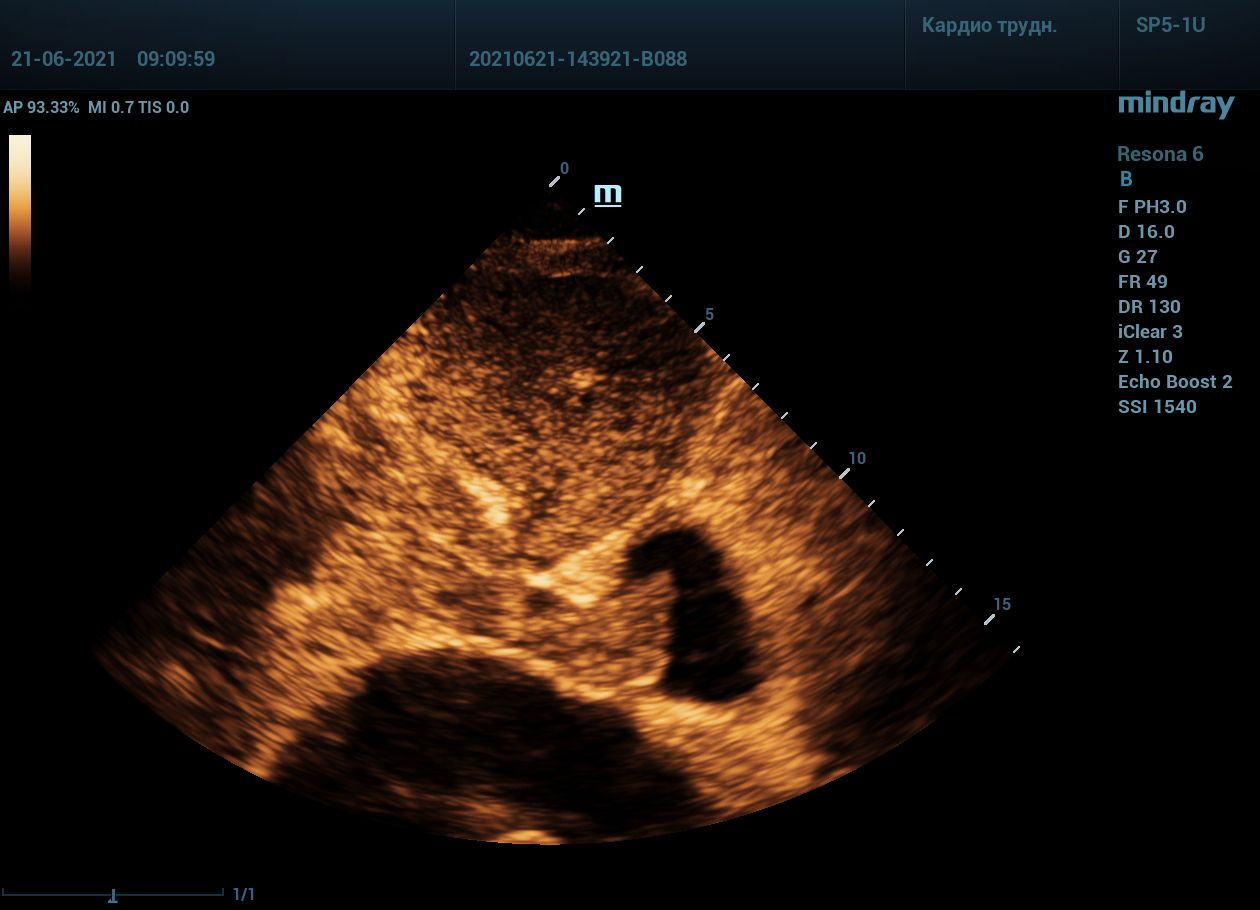This screenshot has height=910, width=1260.
Task: Click the D 16.0 depth parameter
Action: point(1146,232)
